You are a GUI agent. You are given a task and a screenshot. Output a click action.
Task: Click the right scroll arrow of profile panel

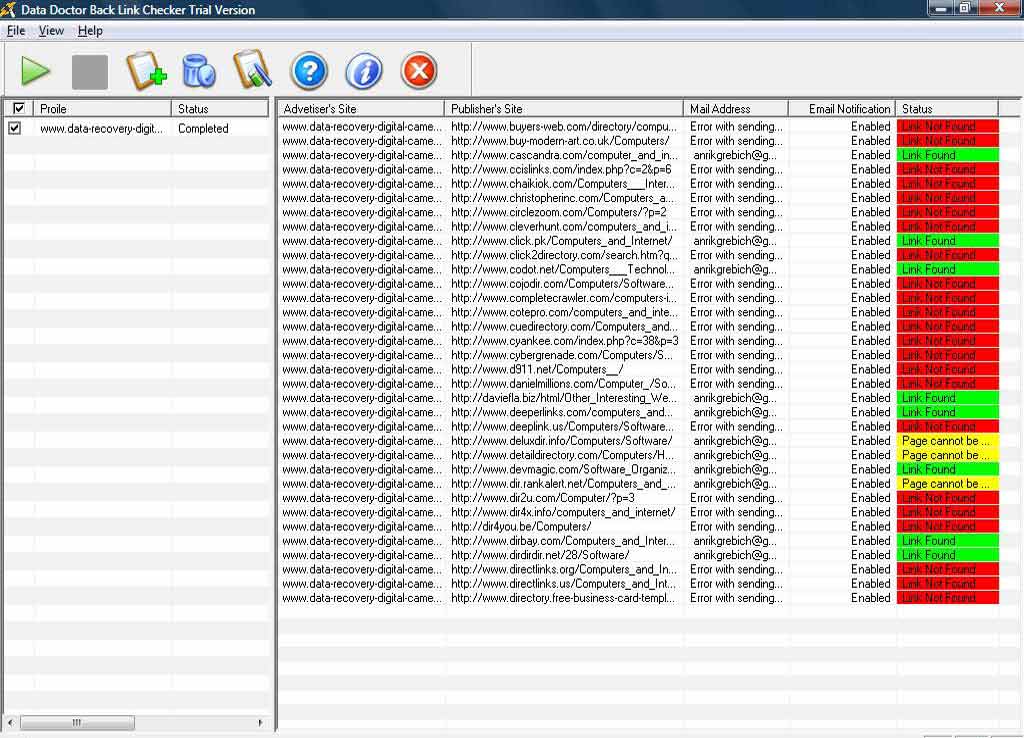click(261, 722)
